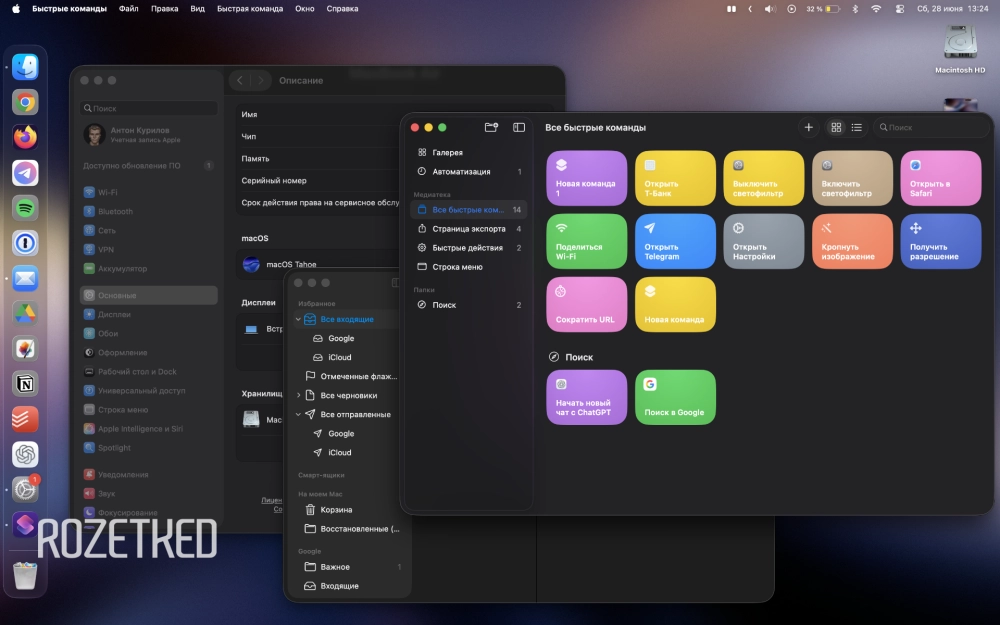Open the Быстрая команда menu
Screen dimensions: 1000x625
250,9
